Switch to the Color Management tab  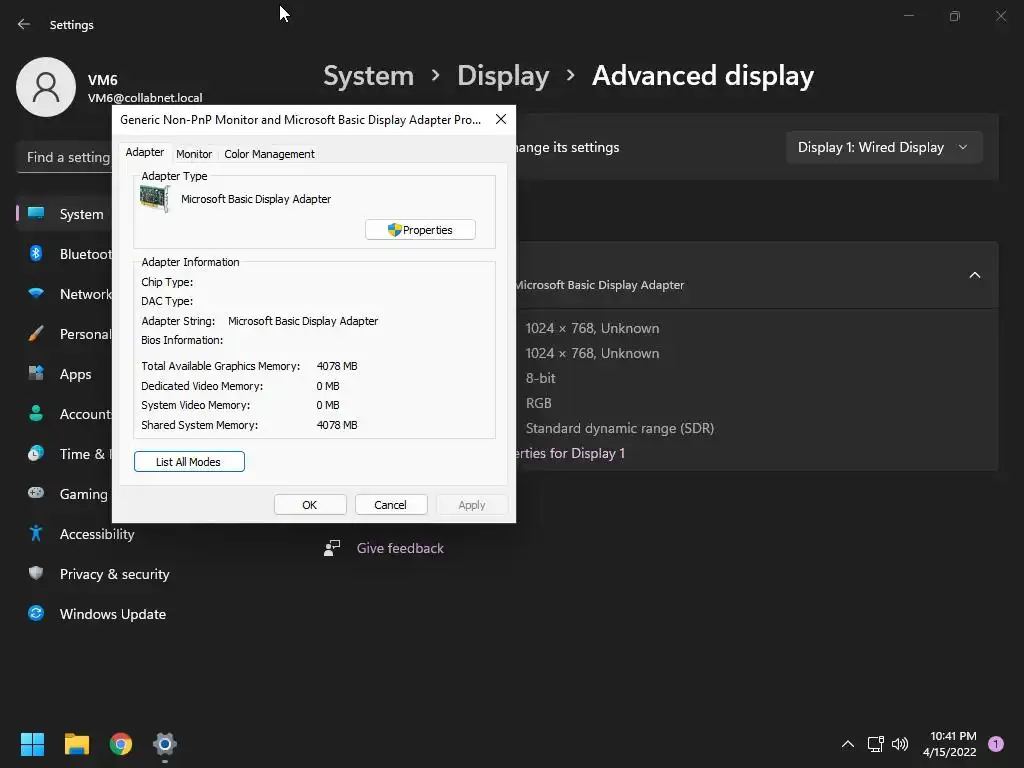(269, 154)
